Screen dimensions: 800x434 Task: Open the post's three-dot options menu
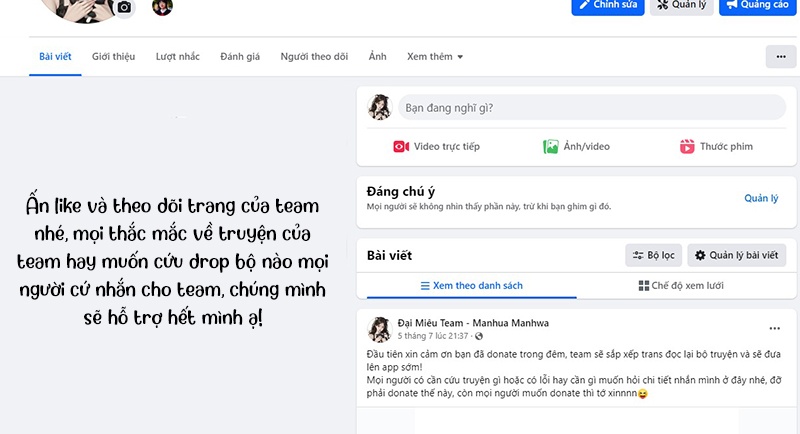pos(774,328)
